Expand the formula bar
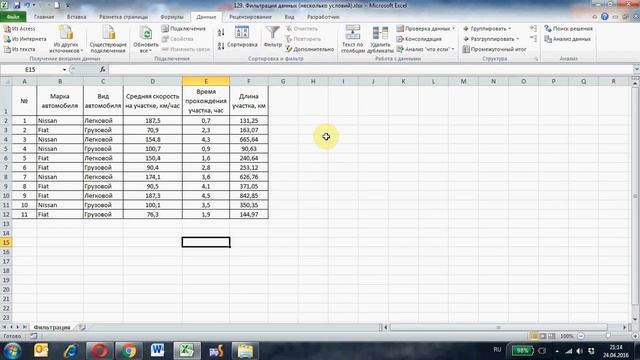The height and width of the screenshot is (360, 640). [x=636, y=70]
